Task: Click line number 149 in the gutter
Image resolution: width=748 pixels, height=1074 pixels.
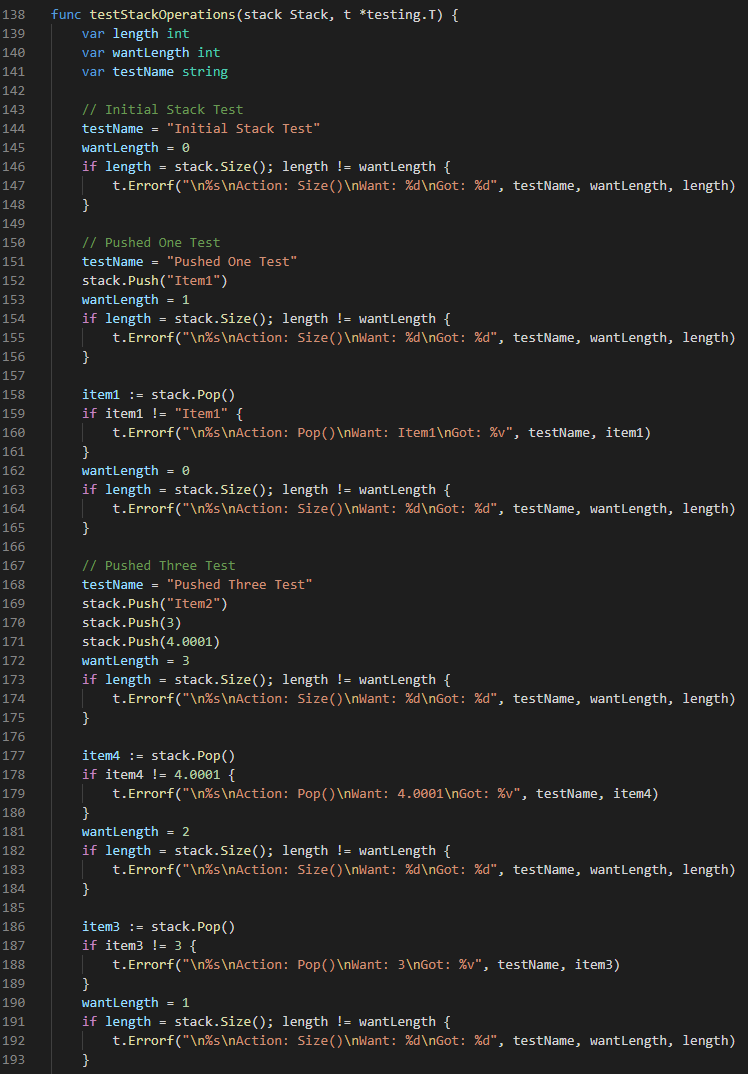Action: pos(14,224)
